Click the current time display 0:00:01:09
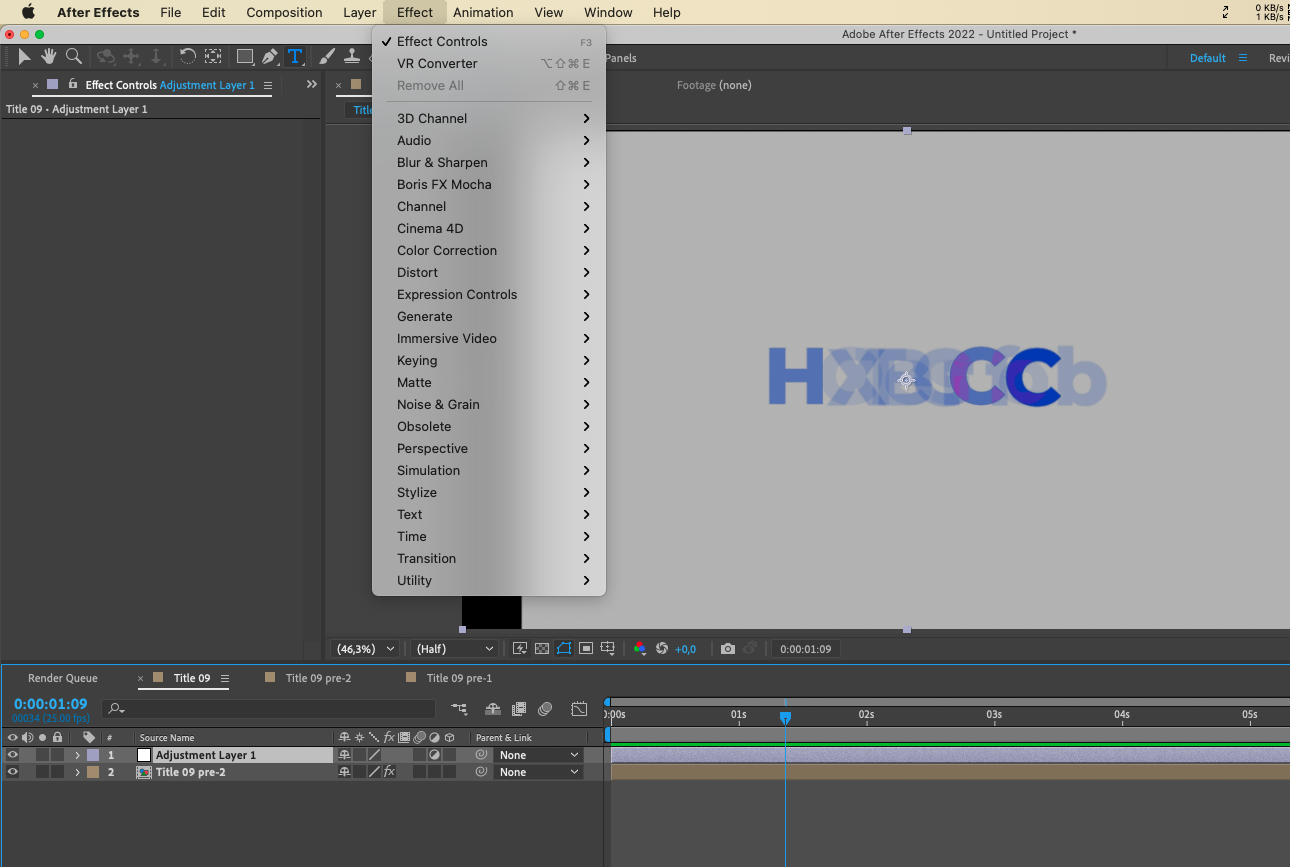1290x867 pixels. (x=50, y=704)
